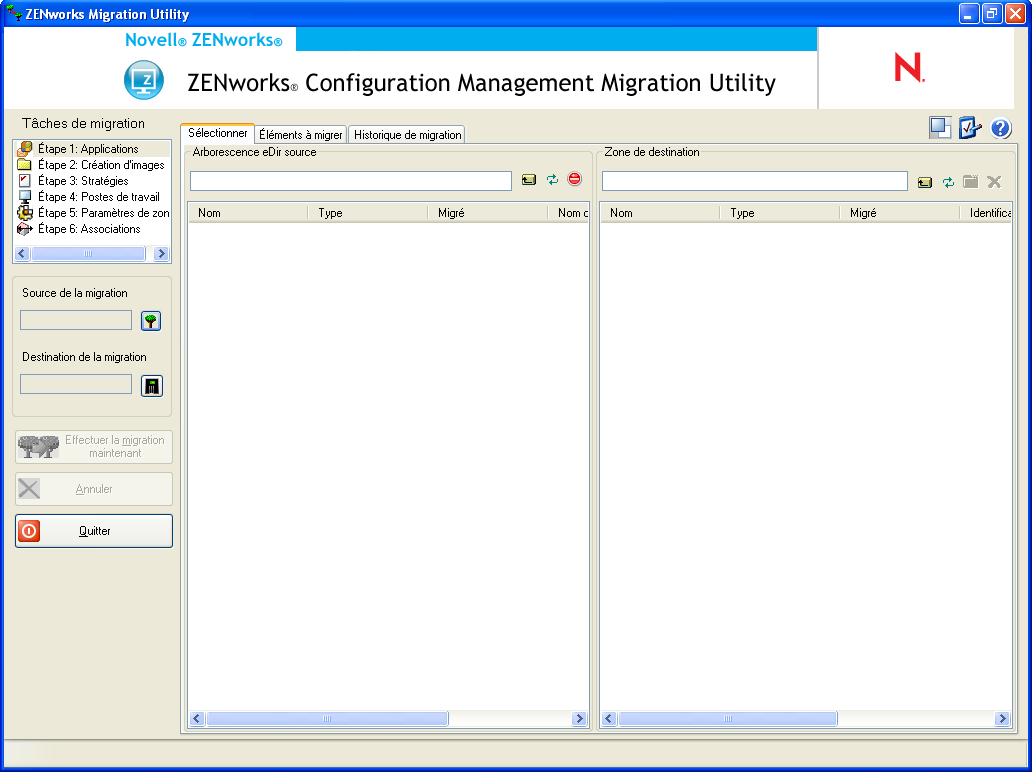This screenshot has height=772, width=1032.
Task: Refresh the source eDir tree
Action: coord(552,181)
